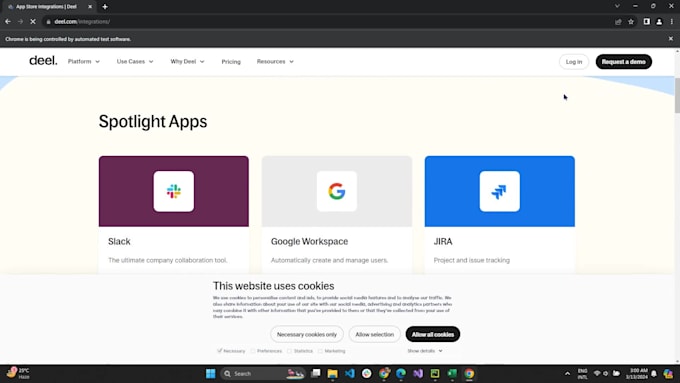Expand Show details in cookie banner
680x383 pixels.
tap(425, 350)
